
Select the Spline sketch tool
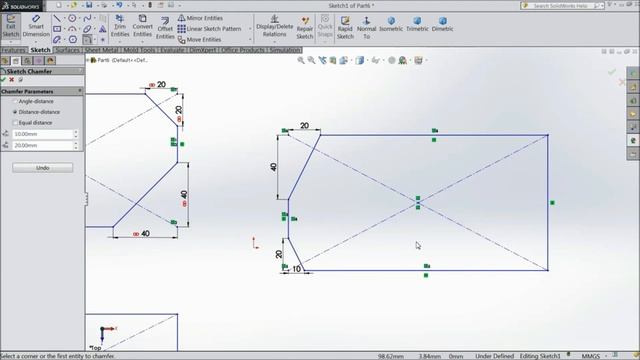87,18
